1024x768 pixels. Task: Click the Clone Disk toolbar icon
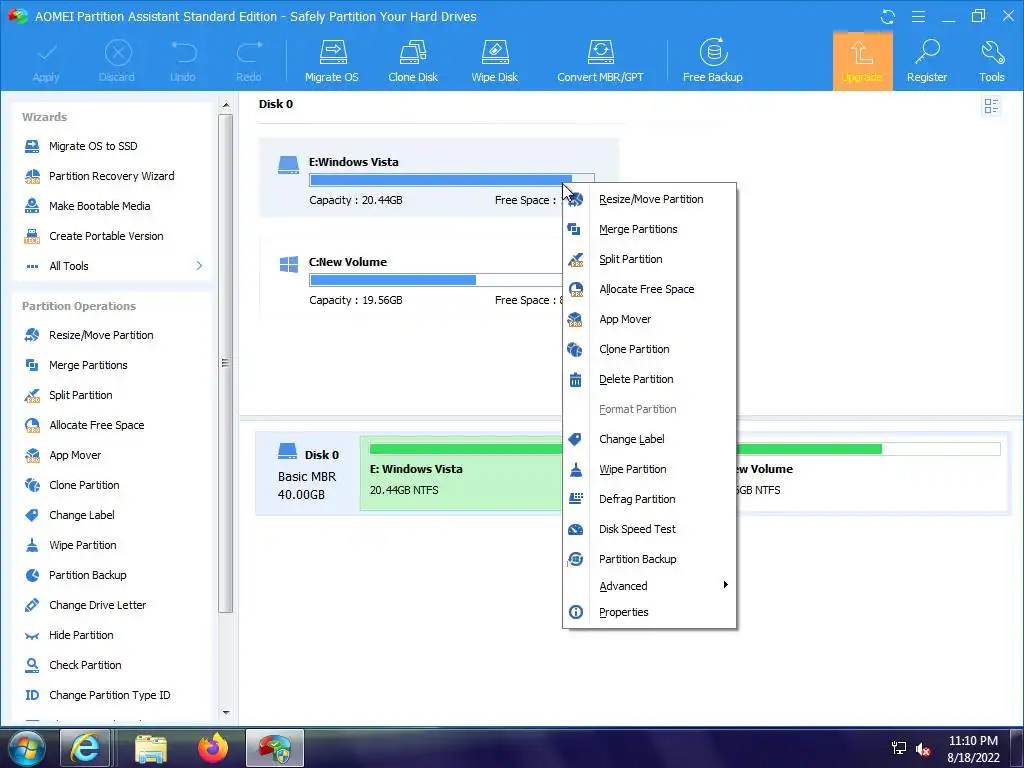tap(413, 61)
